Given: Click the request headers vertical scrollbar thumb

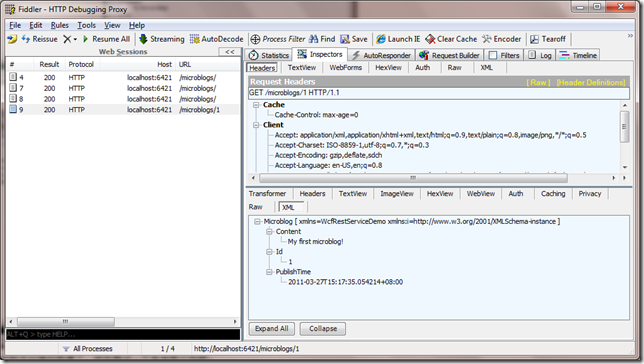Looking at the screenshot, I should click(624, 127).
